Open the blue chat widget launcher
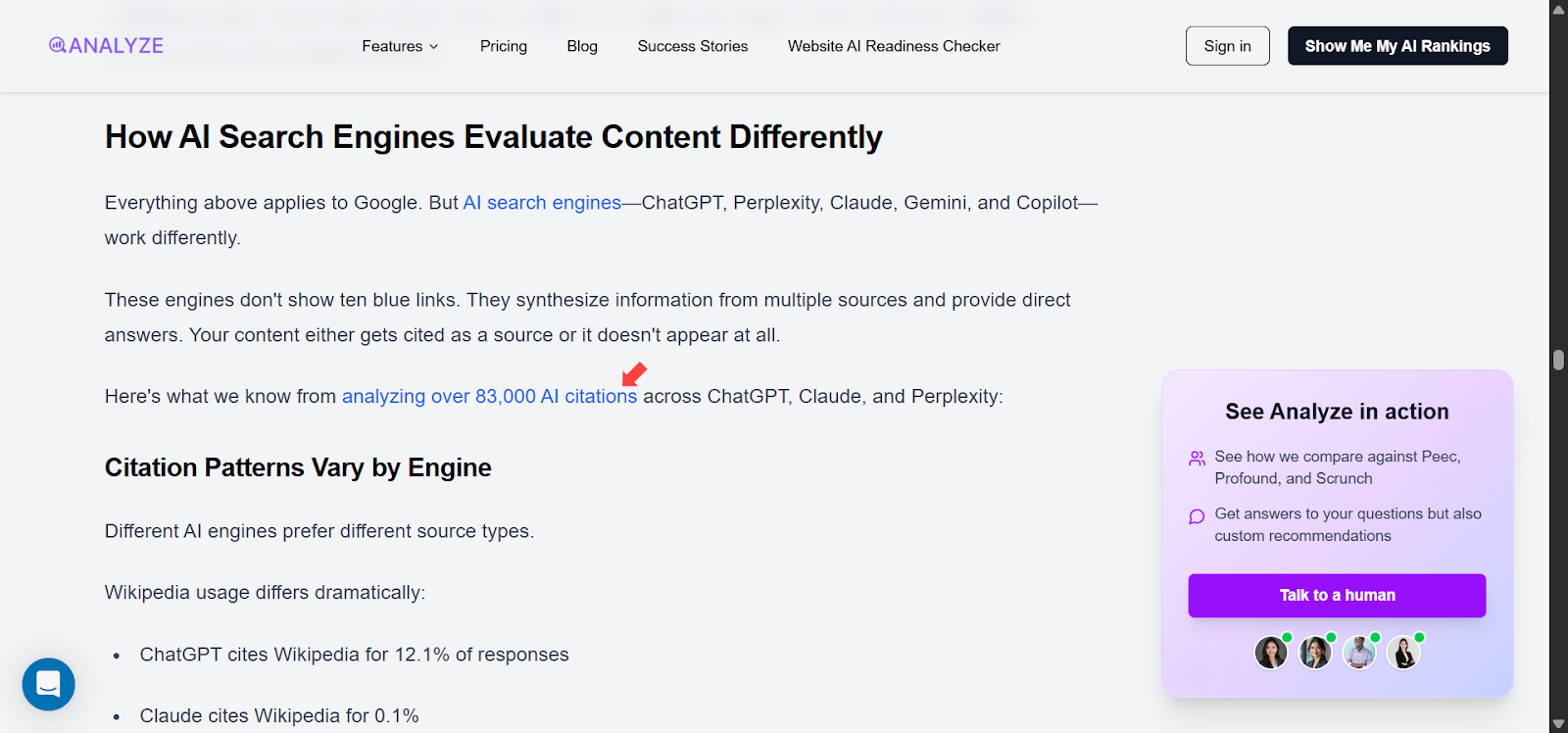Viewport: 1568px width, 733px height. coord(49,684)
